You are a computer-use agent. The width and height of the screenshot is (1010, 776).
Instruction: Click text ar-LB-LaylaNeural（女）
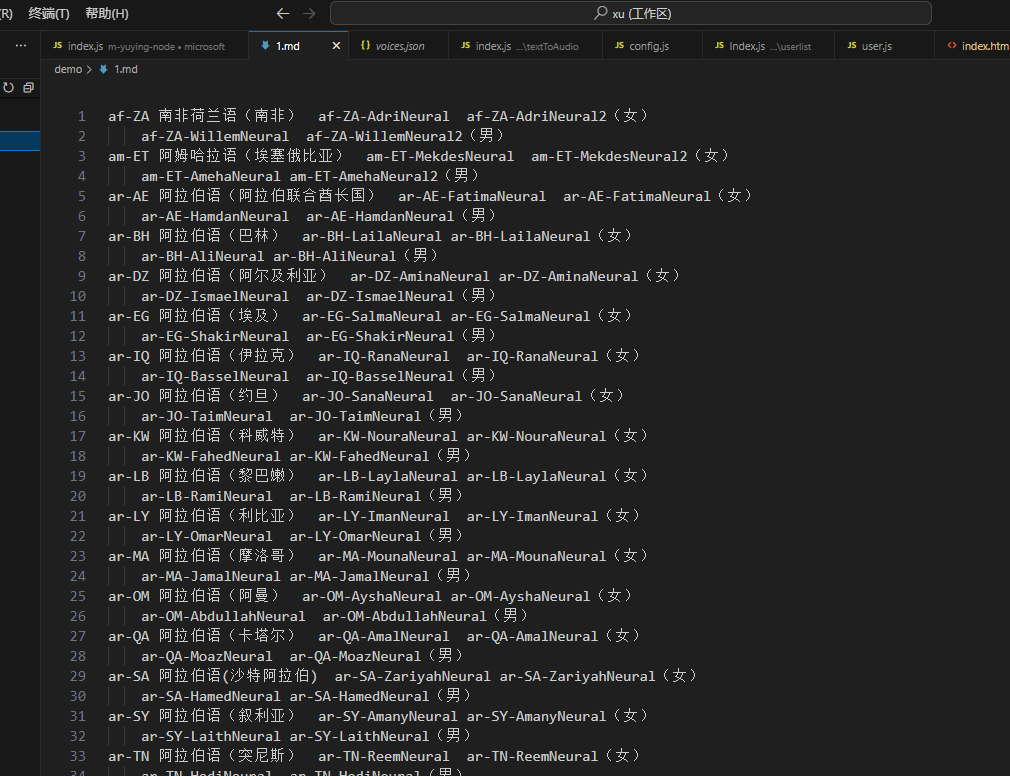pyautogui.click(x=557, y=476)
